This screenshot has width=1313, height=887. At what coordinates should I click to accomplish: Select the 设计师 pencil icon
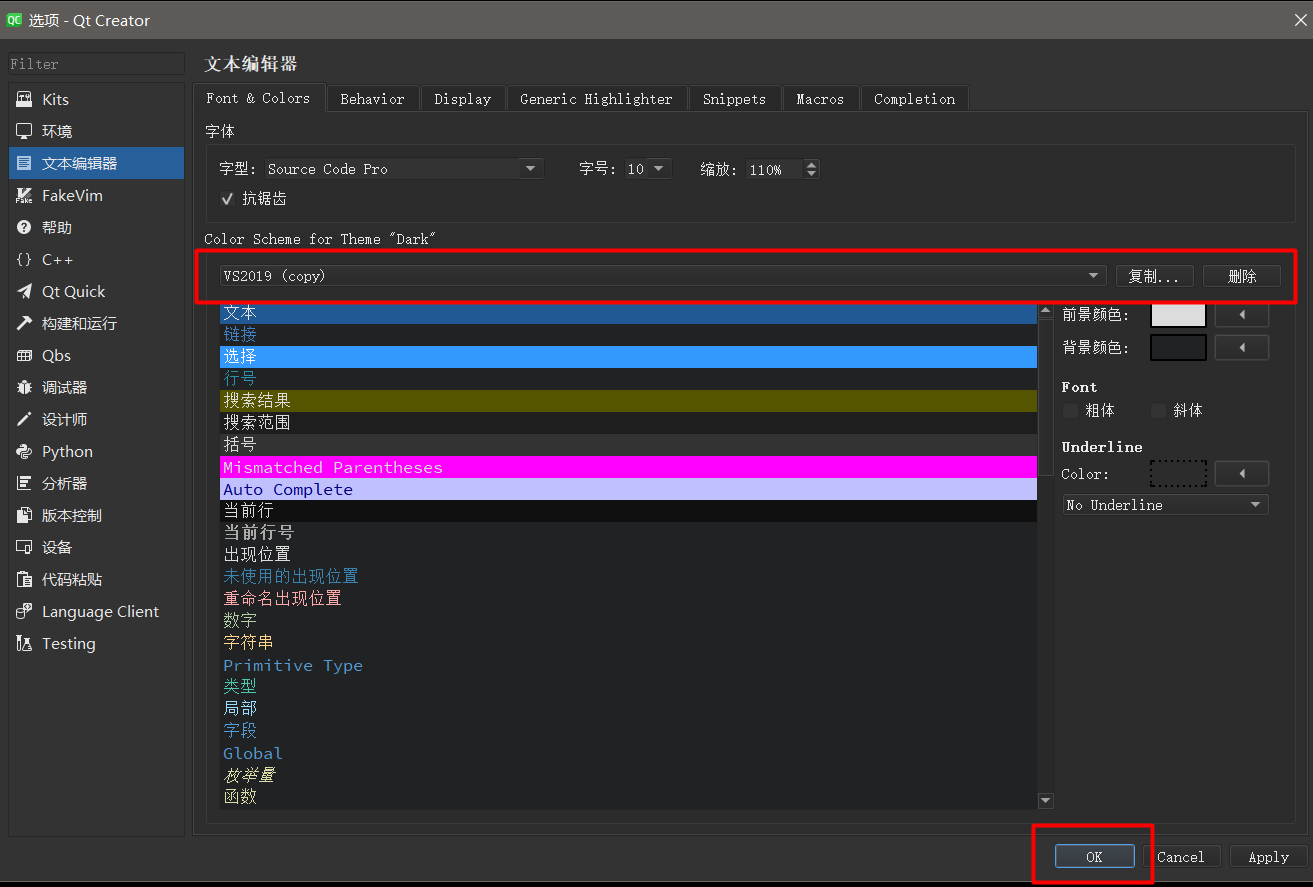[x=25, y=420]
